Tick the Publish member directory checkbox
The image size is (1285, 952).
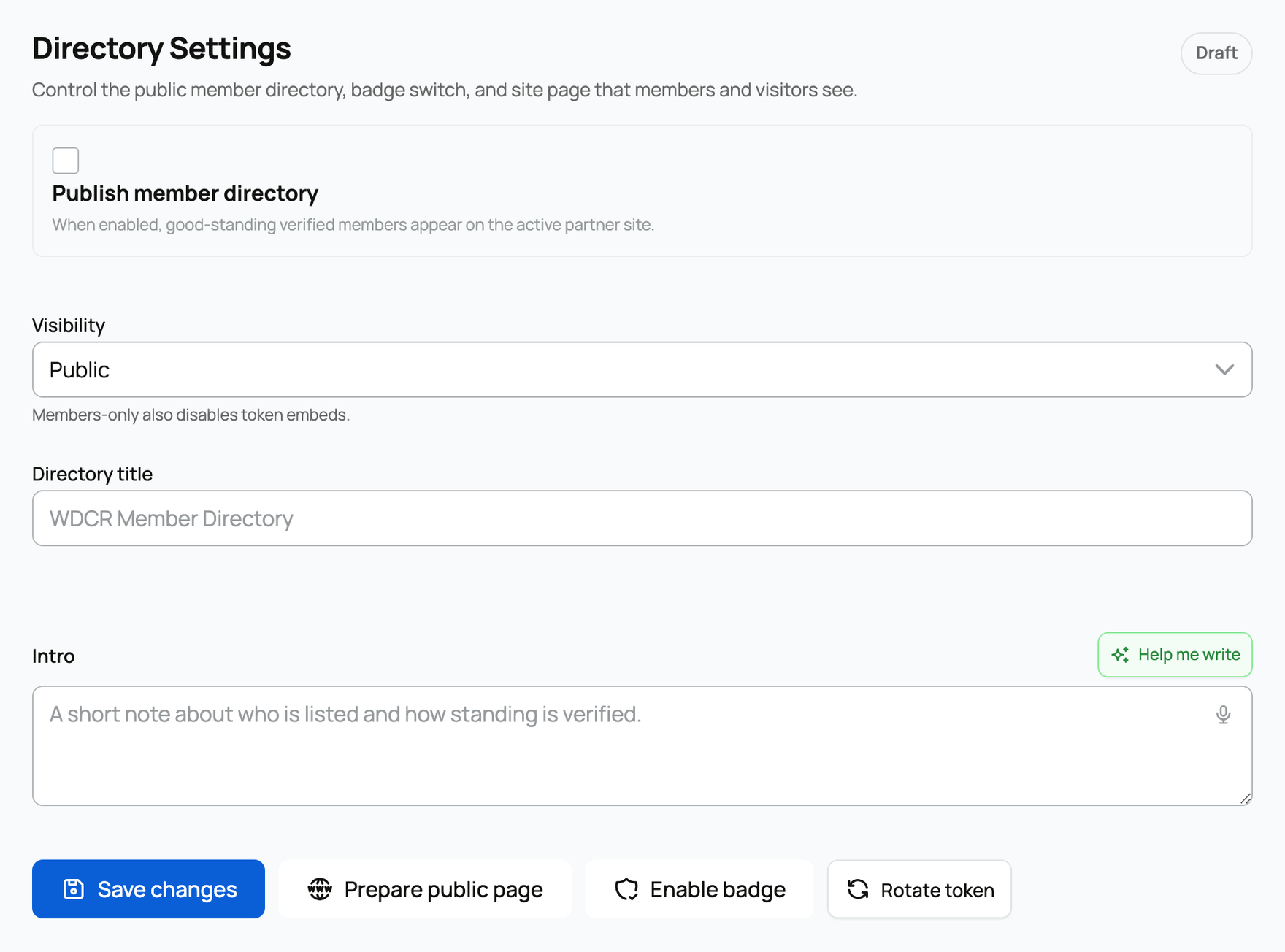(x=66, y=161)
